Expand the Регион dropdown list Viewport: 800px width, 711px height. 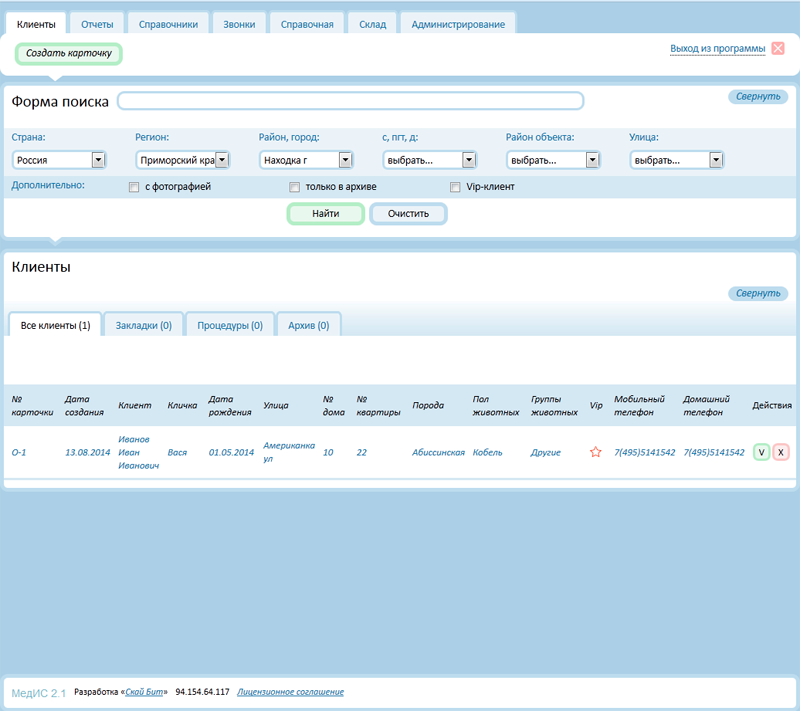[x=182, y=159]
